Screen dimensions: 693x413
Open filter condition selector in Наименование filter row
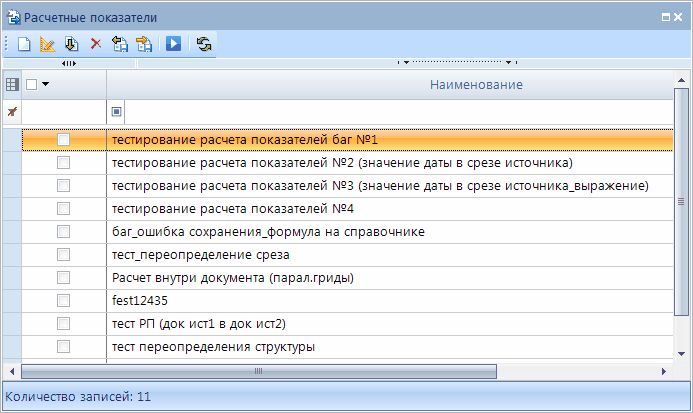coord(117,111)
